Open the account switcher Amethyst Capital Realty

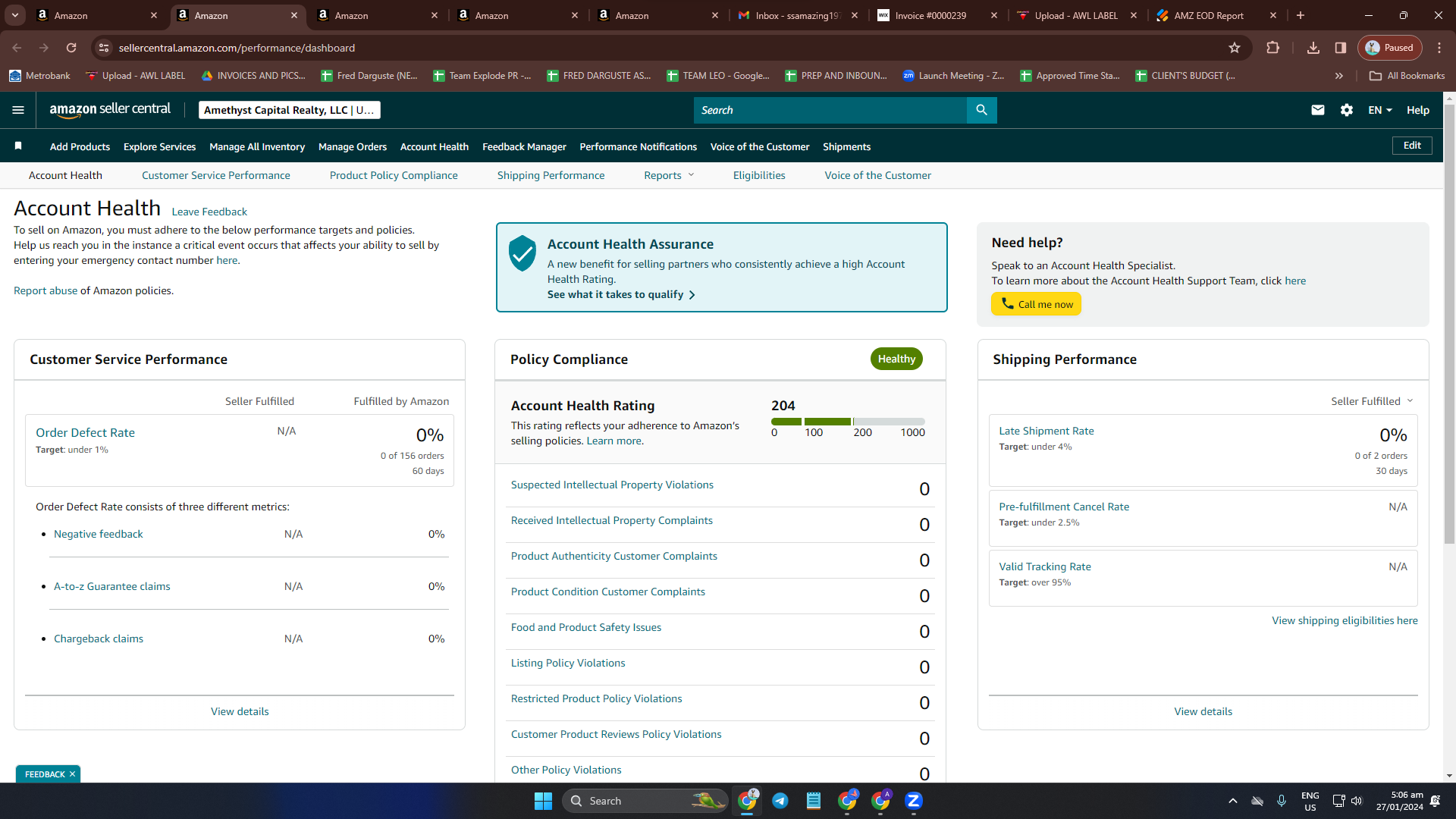(290, 110)
